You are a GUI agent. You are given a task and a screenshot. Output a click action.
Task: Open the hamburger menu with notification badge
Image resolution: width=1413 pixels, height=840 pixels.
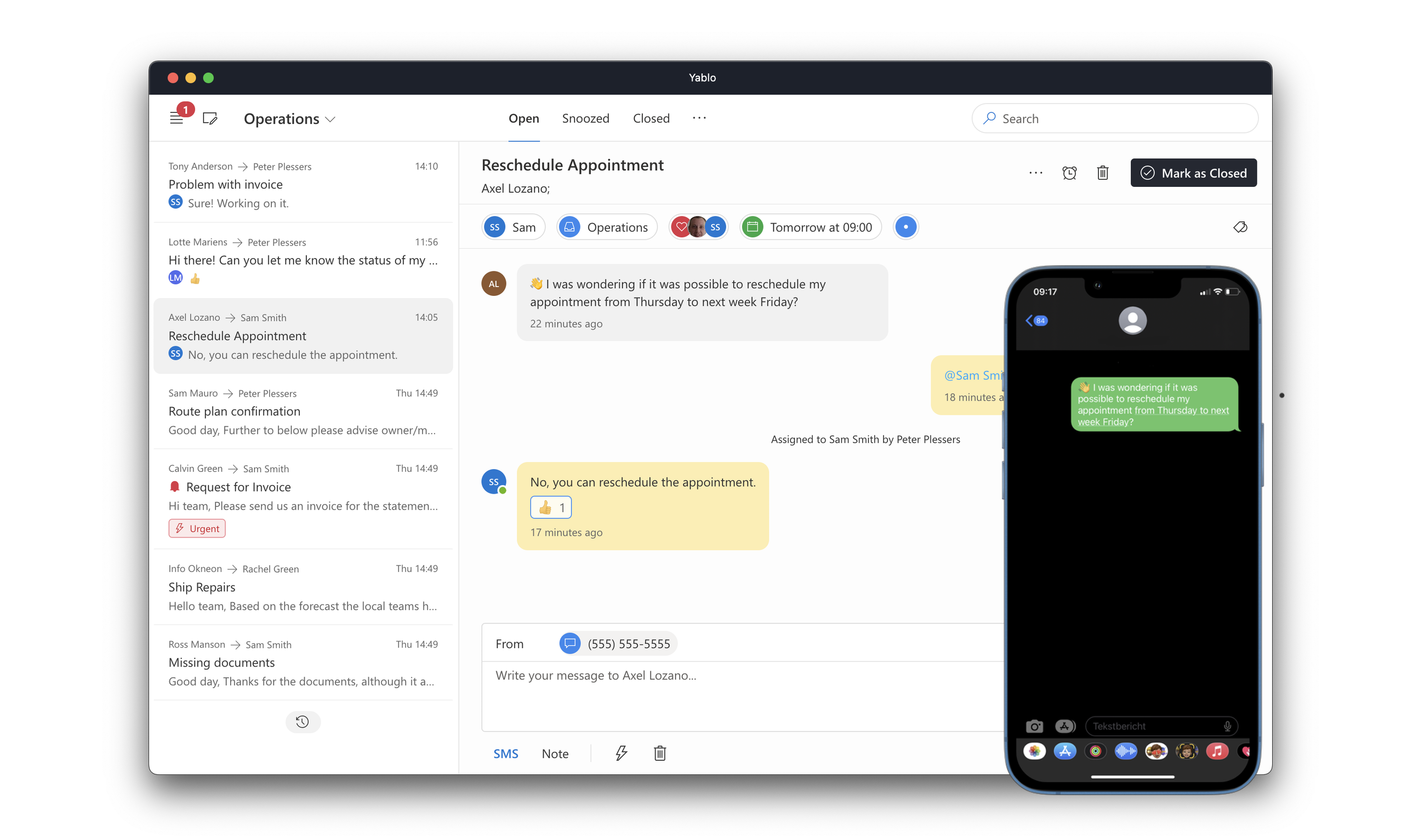[176, 118]
